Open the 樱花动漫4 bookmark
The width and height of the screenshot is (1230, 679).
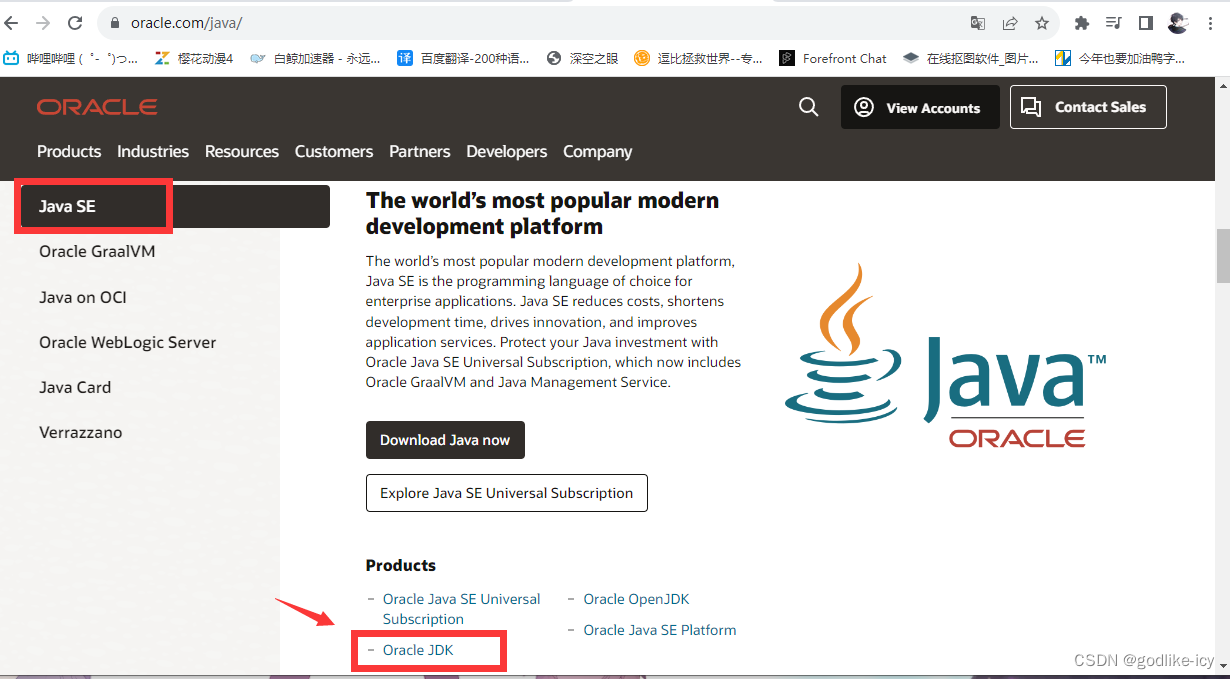pyautogui.click(x=194, y=58)
